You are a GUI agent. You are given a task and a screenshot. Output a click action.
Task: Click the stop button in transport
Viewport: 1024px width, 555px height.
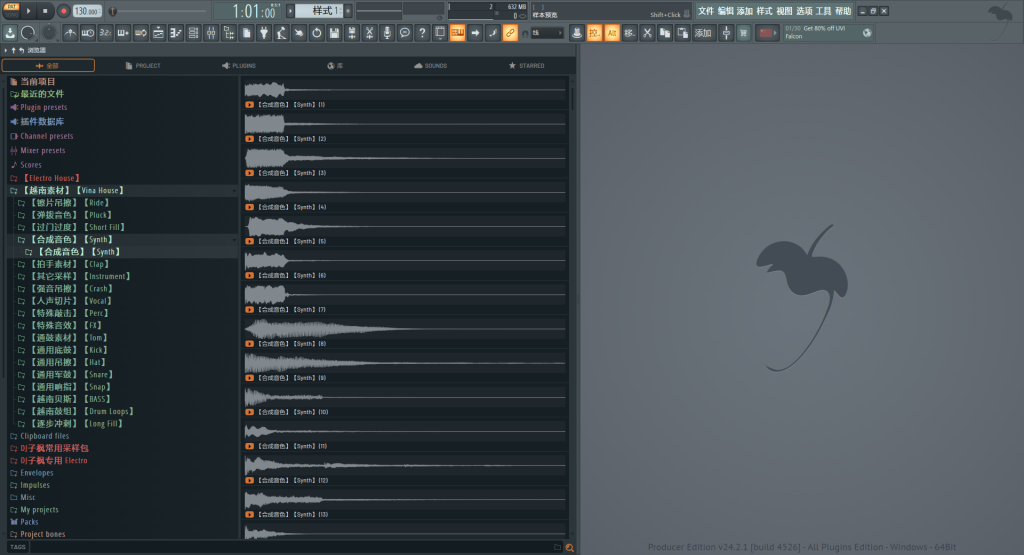pos(45,11)
